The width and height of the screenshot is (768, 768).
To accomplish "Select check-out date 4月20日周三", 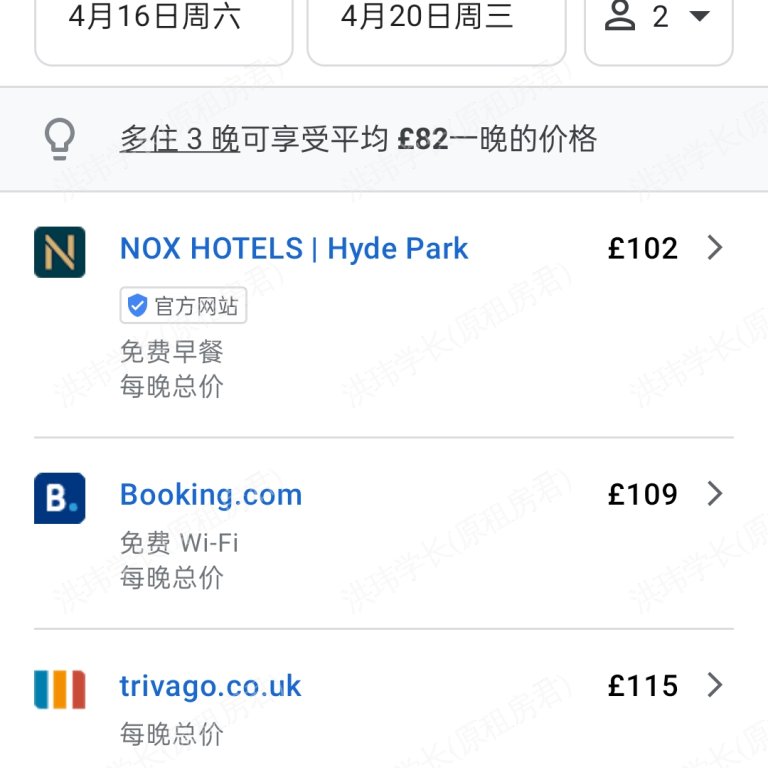I will point(427,17).
